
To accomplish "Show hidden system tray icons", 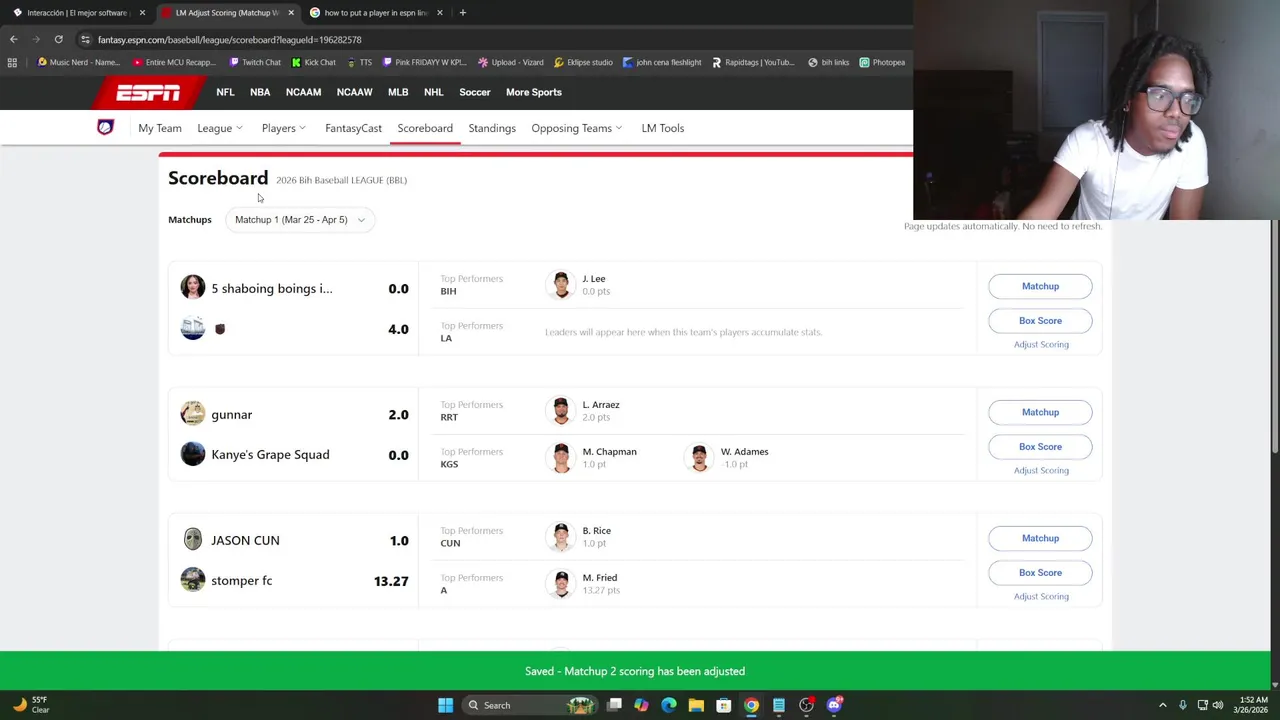I will pyautogui.click(x=1162, y=705).
